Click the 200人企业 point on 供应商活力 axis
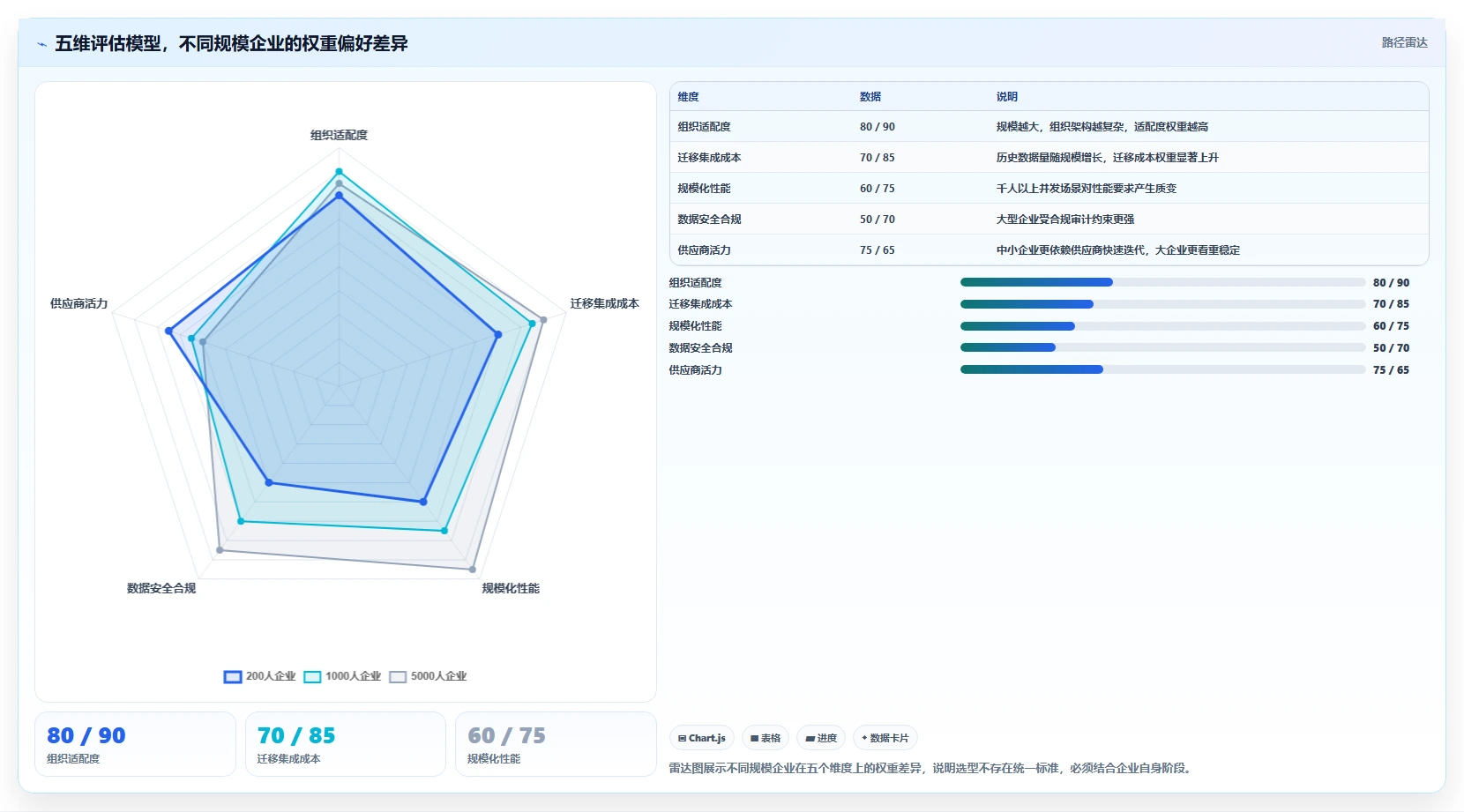The height and width of the screenshot is (812, 1464). (x=168, y=332)
